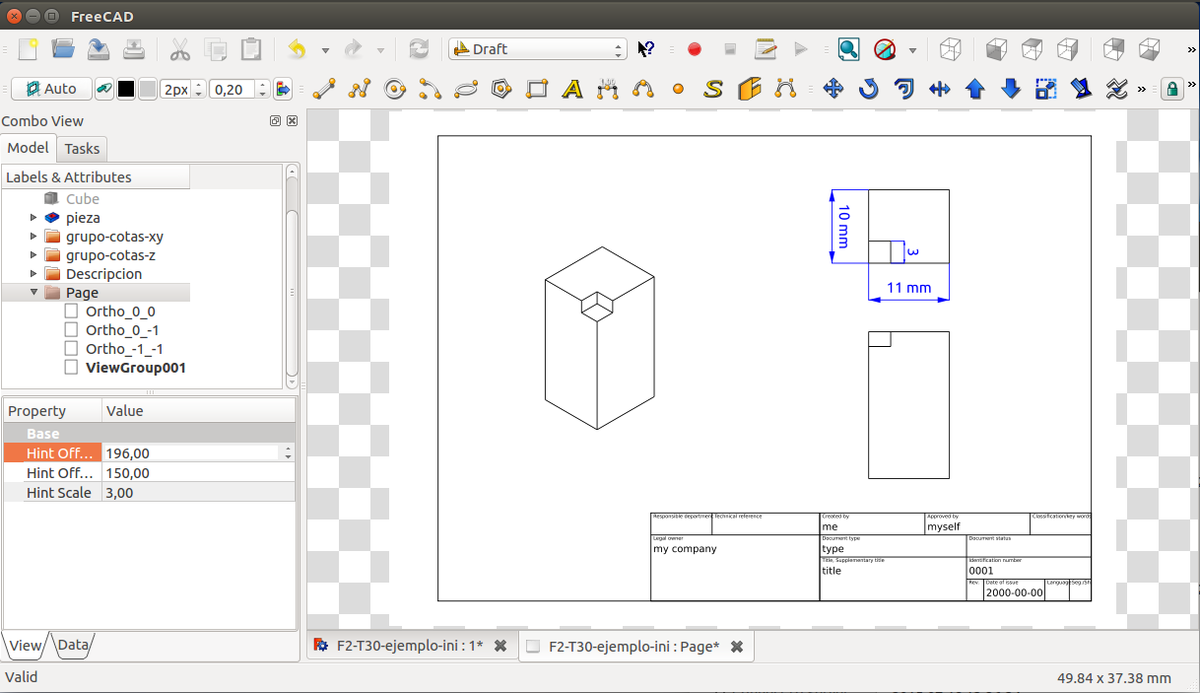
Task: Expand the pieza tree item
Action: point(34,217)
